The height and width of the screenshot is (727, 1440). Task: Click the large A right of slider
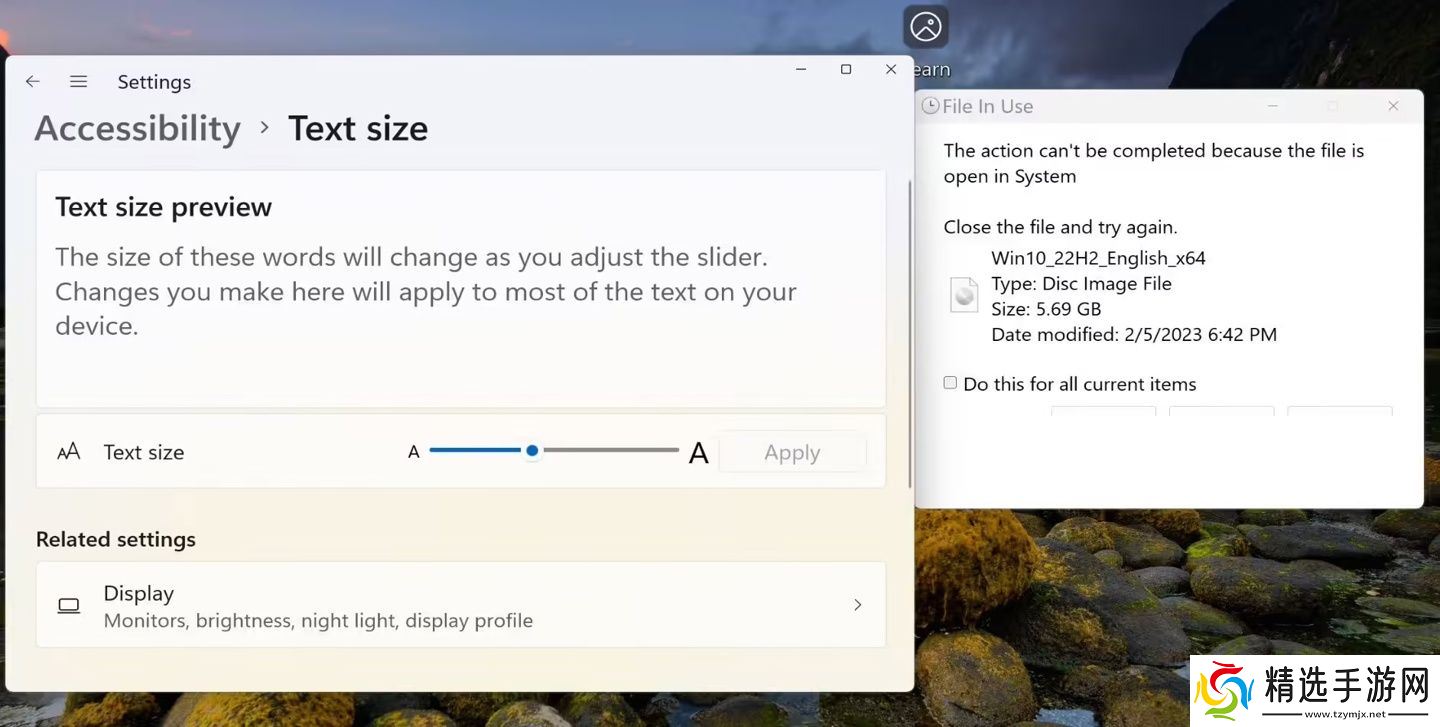698,453
